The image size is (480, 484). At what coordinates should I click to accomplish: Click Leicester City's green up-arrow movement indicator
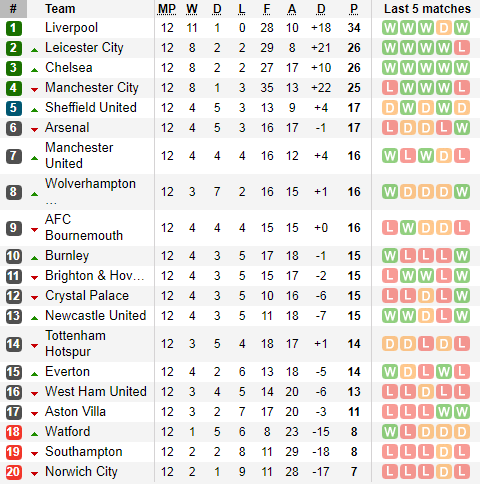pos(34,50)
